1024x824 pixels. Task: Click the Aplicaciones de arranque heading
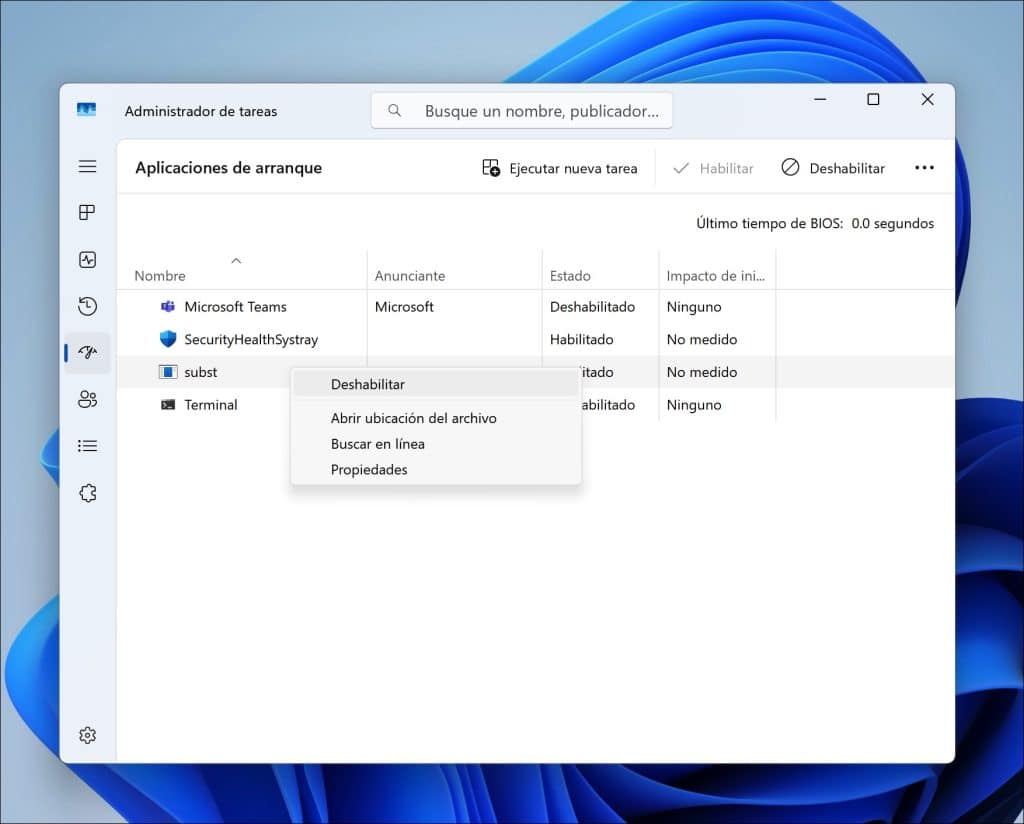click(229, 168)
